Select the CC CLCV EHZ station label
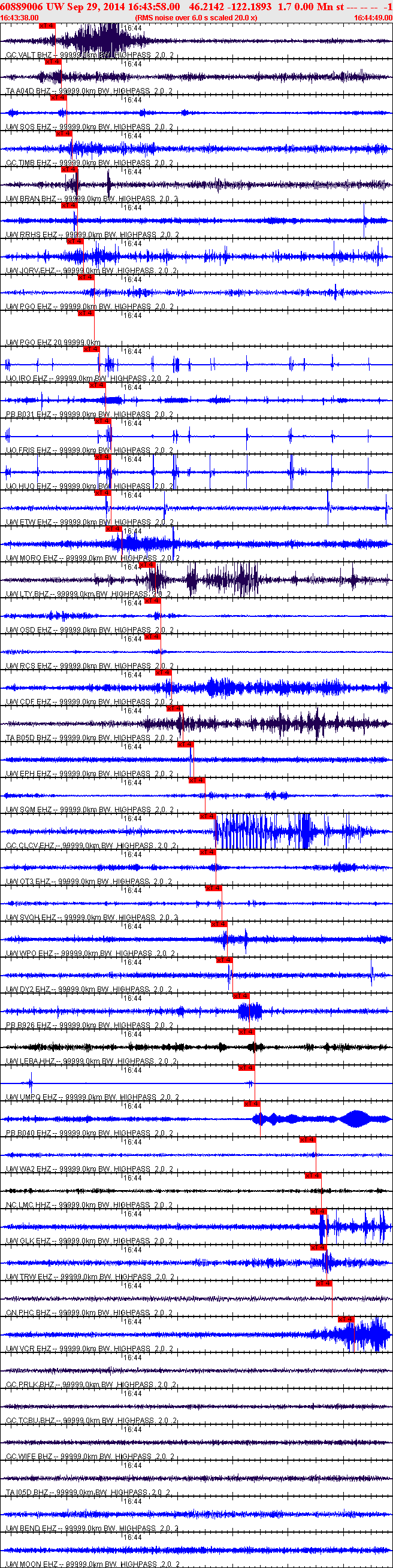The width and height of the screenshot is (393, 1568). (x=92, y=846)
